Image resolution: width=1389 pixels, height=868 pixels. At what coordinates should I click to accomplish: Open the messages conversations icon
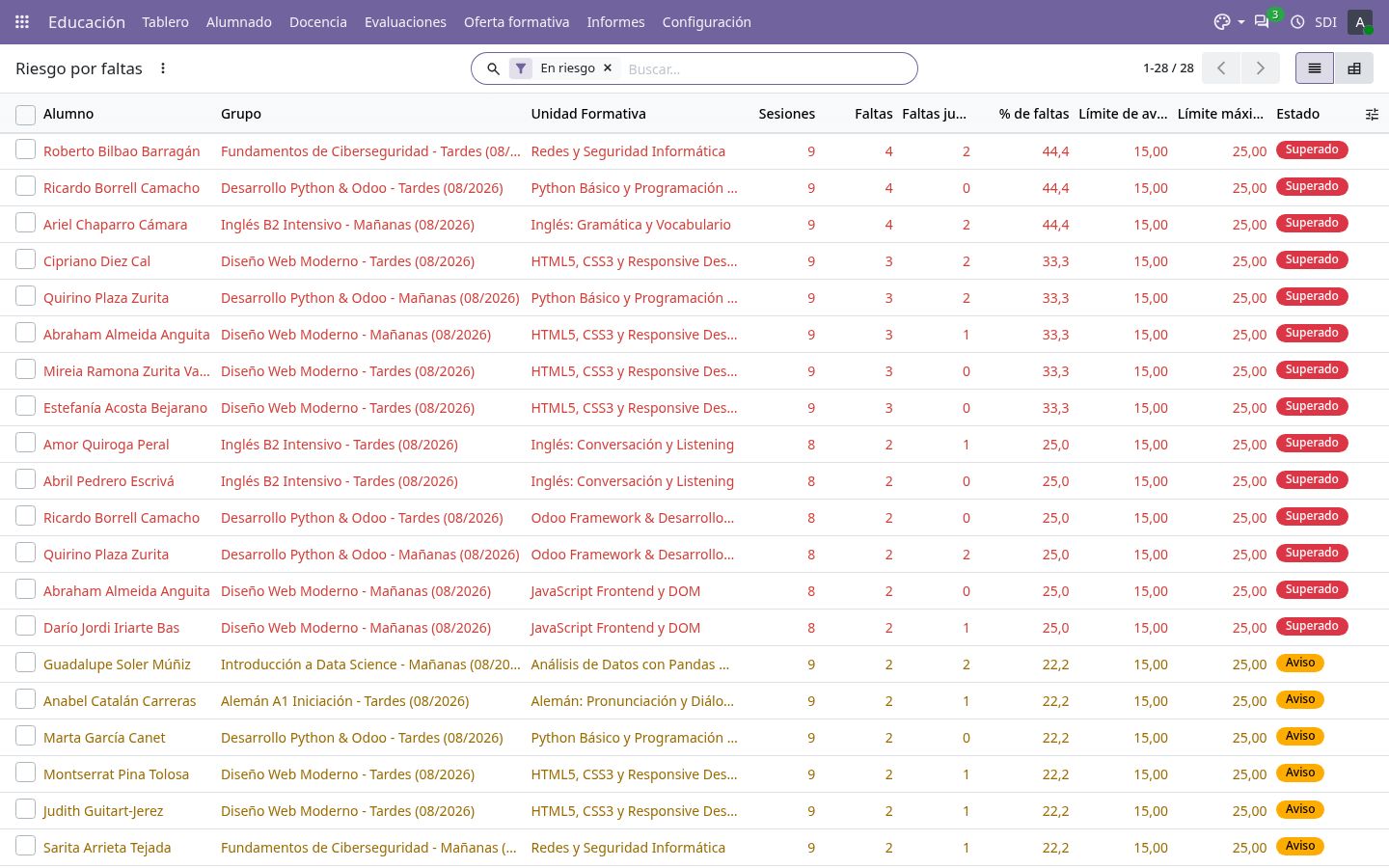(x=1262, y=21)
